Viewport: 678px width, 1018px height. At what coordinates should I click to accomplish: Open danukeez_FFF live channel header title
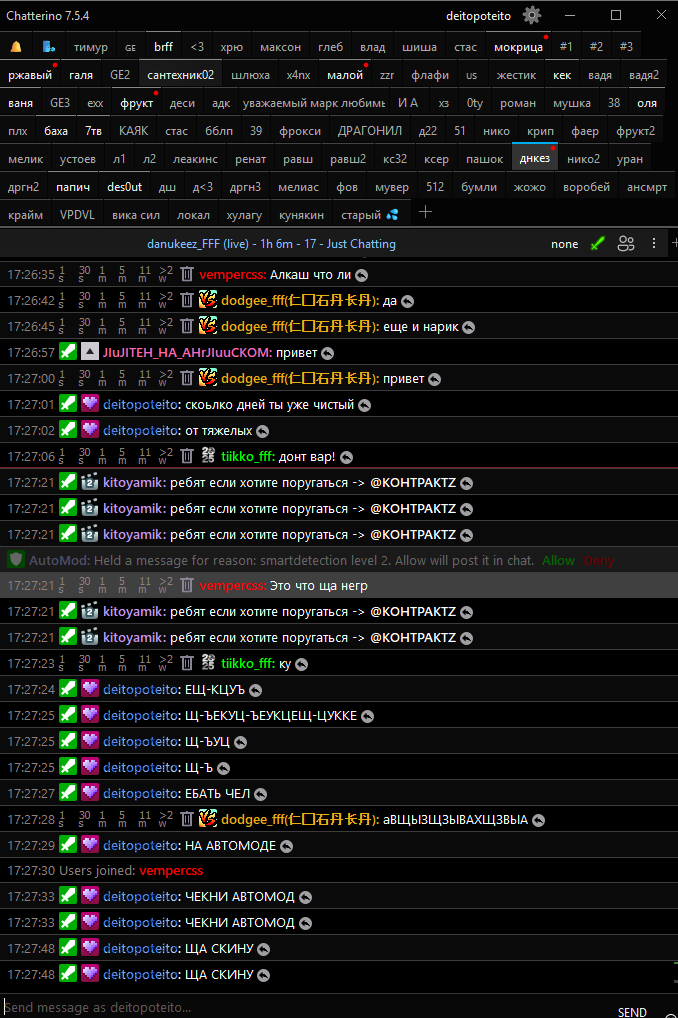[271, 244]
